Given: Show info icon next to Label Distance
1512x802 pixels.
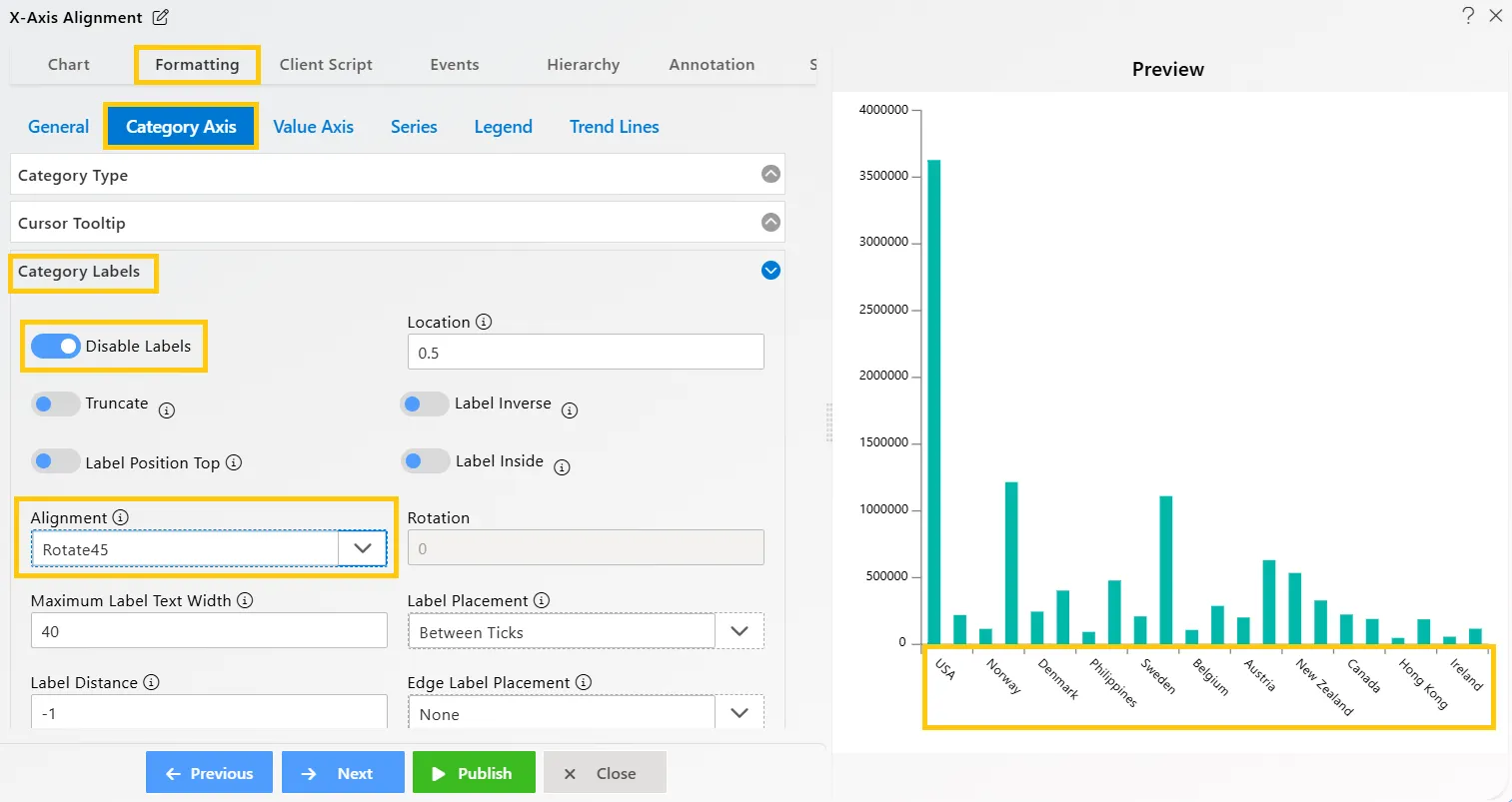Looking at the screenshot, I should coord(151,682).
